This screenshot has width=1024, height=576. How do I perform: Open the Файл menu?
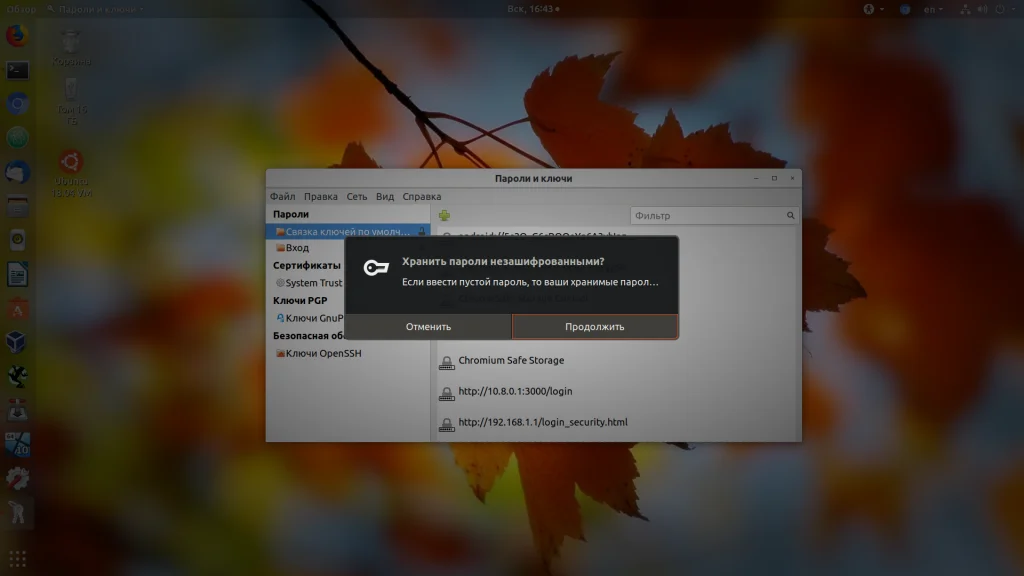tap(283, 197)
